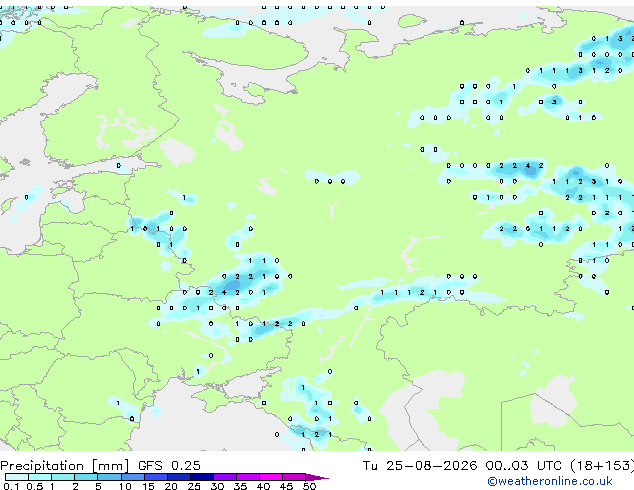634x490 pixels.
Task: Click the 'GFS 0.25' model label
Action: pyautogui.click(x=169, y=466)
